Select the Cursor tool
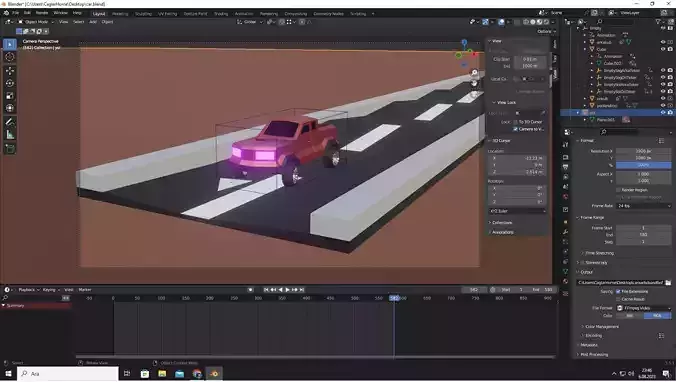 tap(9, 57)
